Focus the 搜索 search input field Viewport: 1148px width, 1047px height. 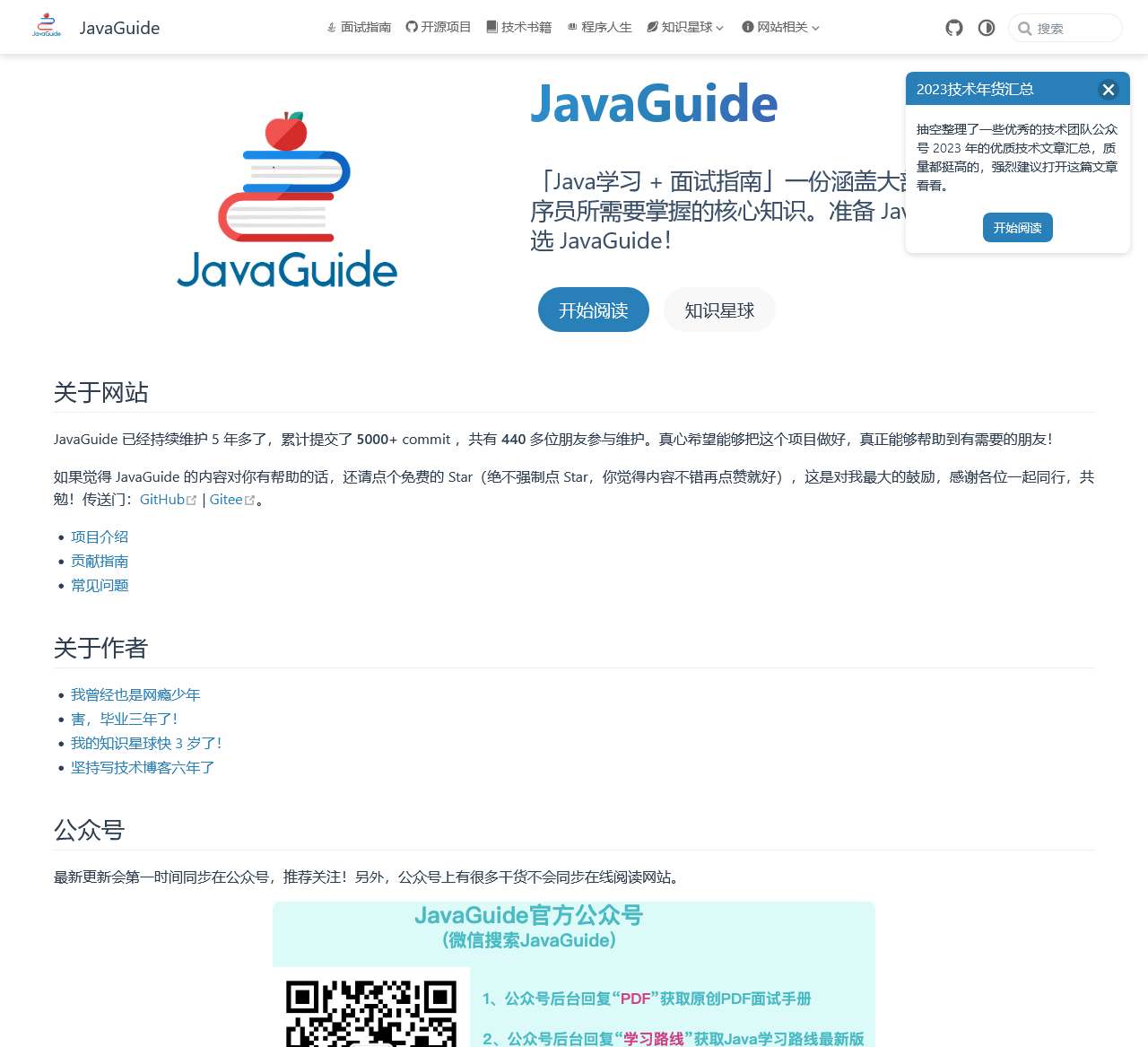[1065, 29]
